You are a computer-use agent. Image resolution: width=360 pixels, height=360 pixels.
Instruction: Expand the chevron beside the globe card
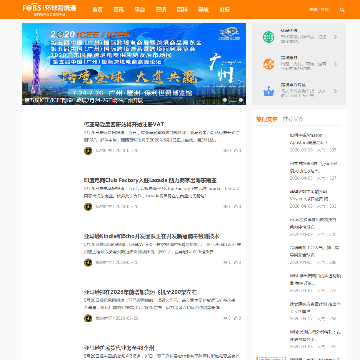335,37
